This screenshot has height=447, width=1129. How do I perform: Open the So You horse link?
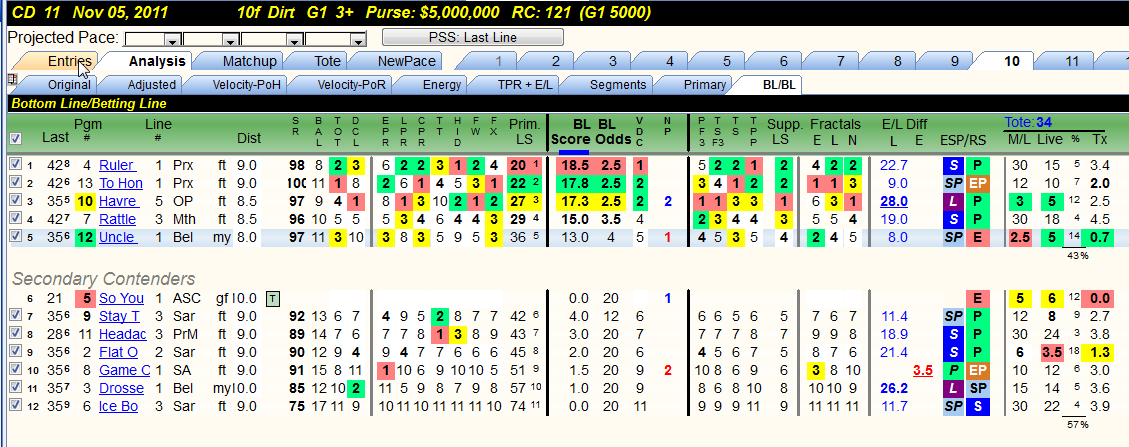[121, 298]
